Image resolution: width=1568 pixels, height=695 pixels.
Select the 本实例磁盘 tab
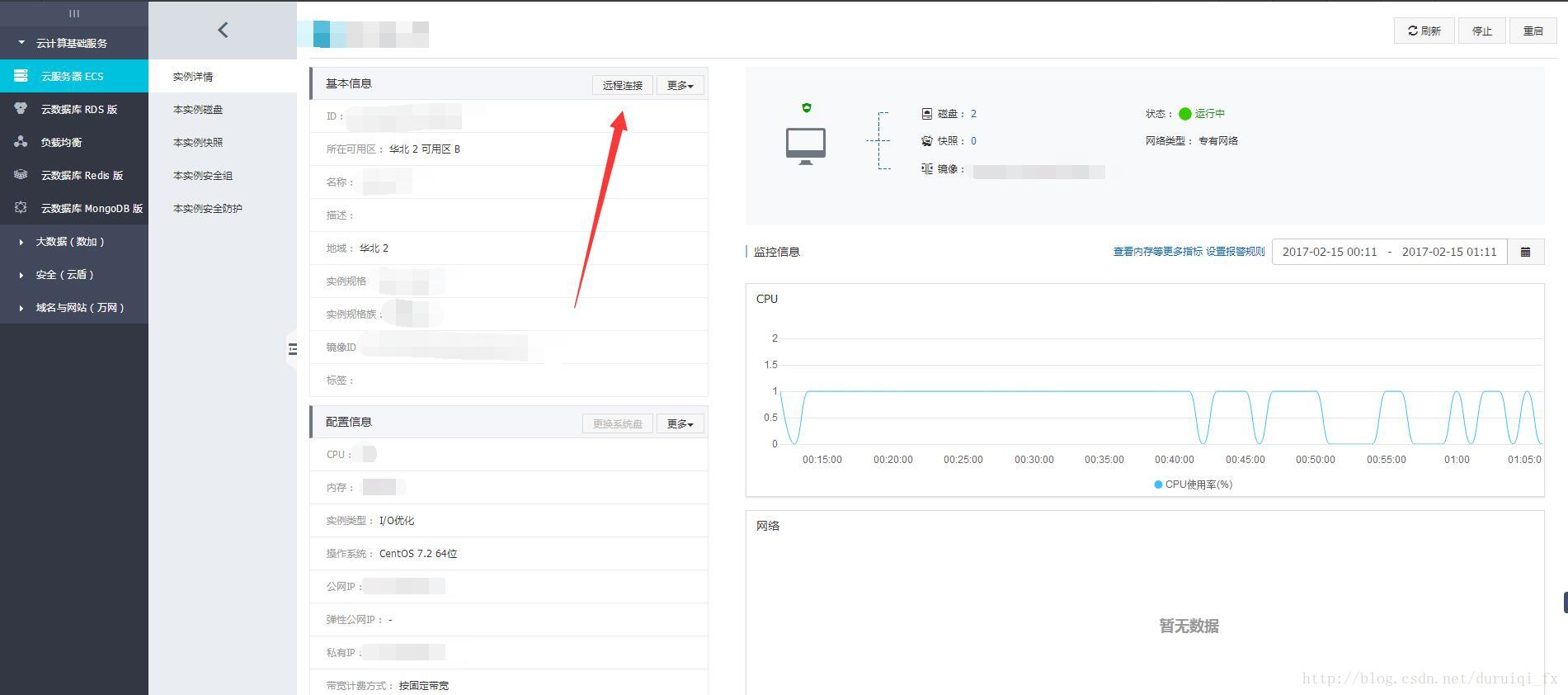coord(198,110)
